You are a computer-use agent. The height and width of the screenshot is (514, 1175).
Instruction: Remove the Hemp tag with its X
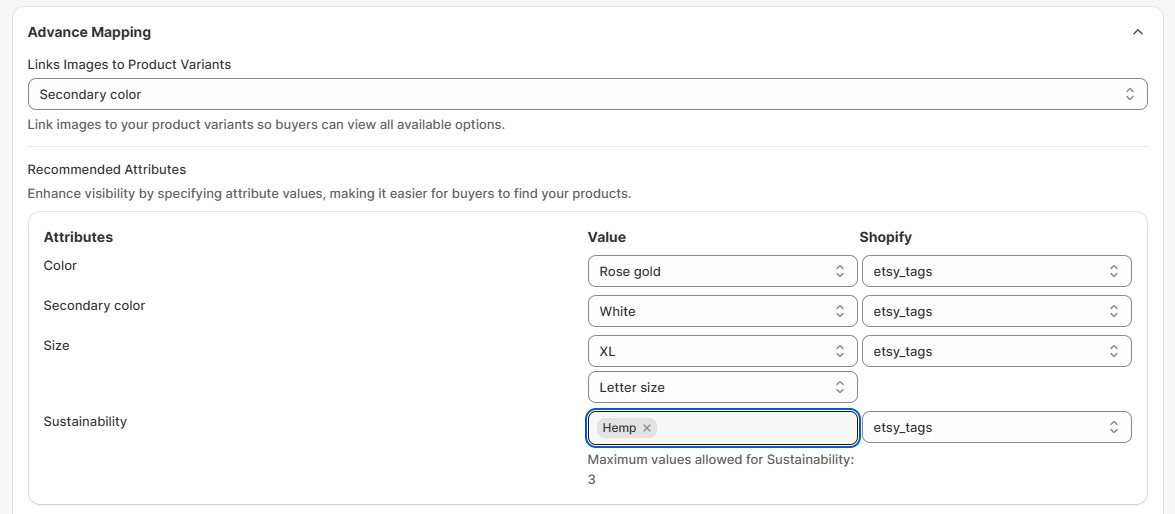point(647,428)
